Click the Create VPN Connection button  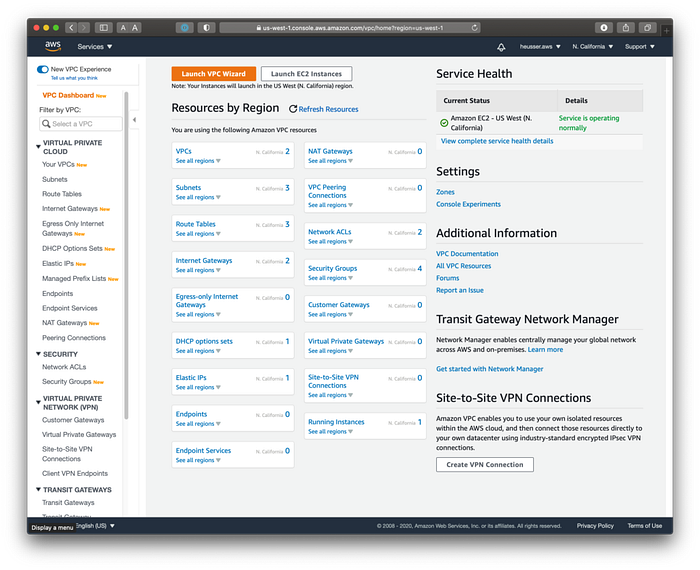pyautogui.click(x=485, y=464)
